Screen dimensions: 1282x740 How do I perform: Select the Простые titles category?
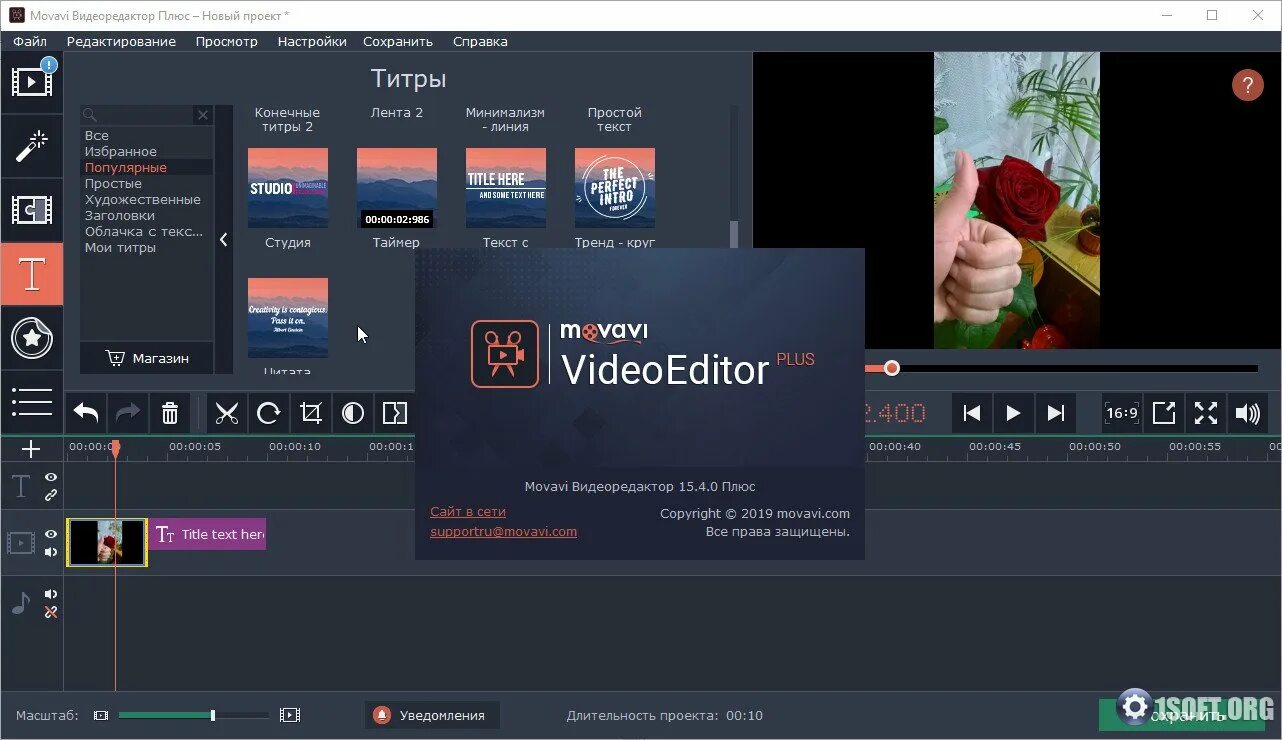[146, 183]
